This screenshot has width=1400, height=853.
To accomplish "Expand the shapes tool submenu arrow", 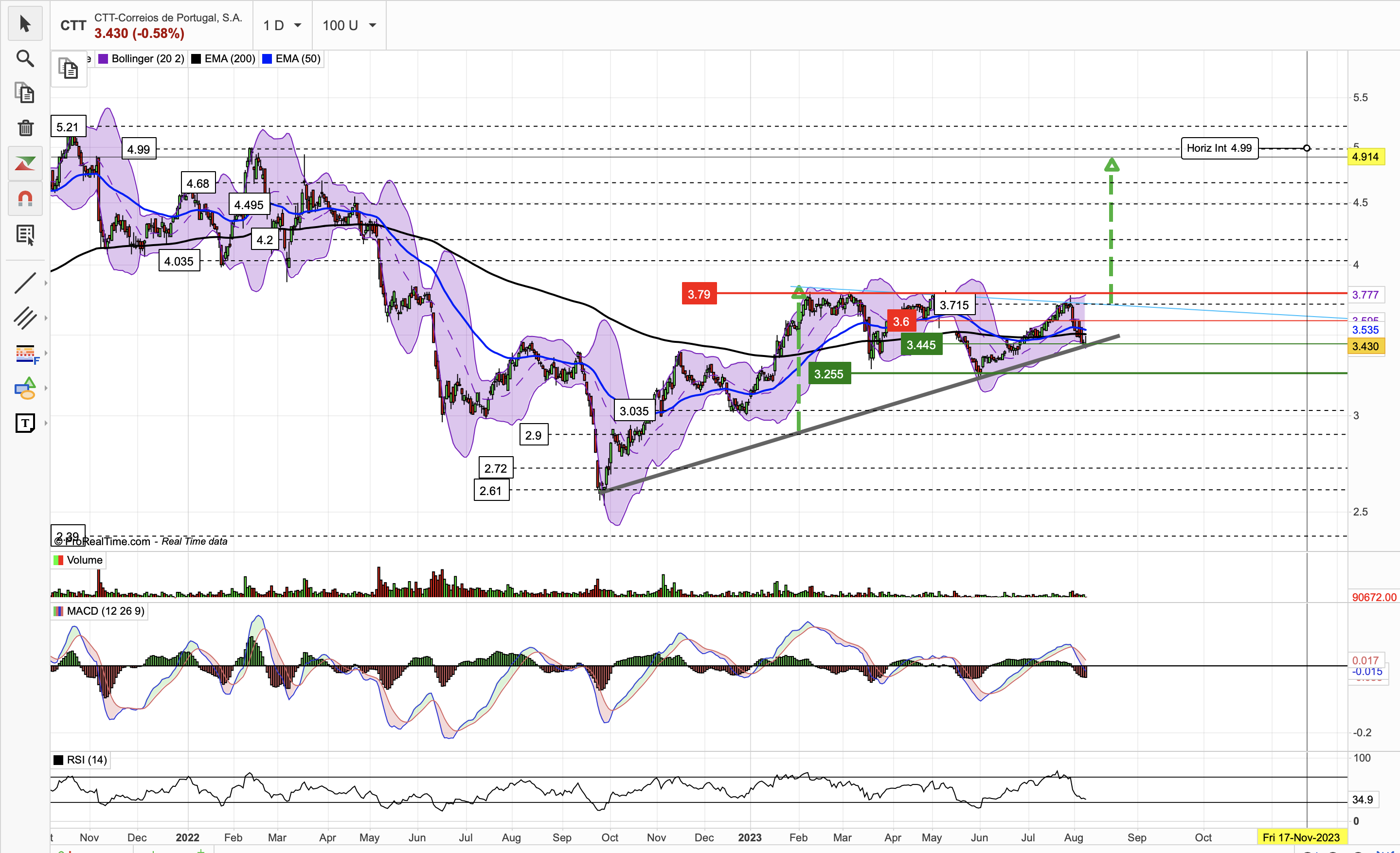I will click(x=46, y=389).
